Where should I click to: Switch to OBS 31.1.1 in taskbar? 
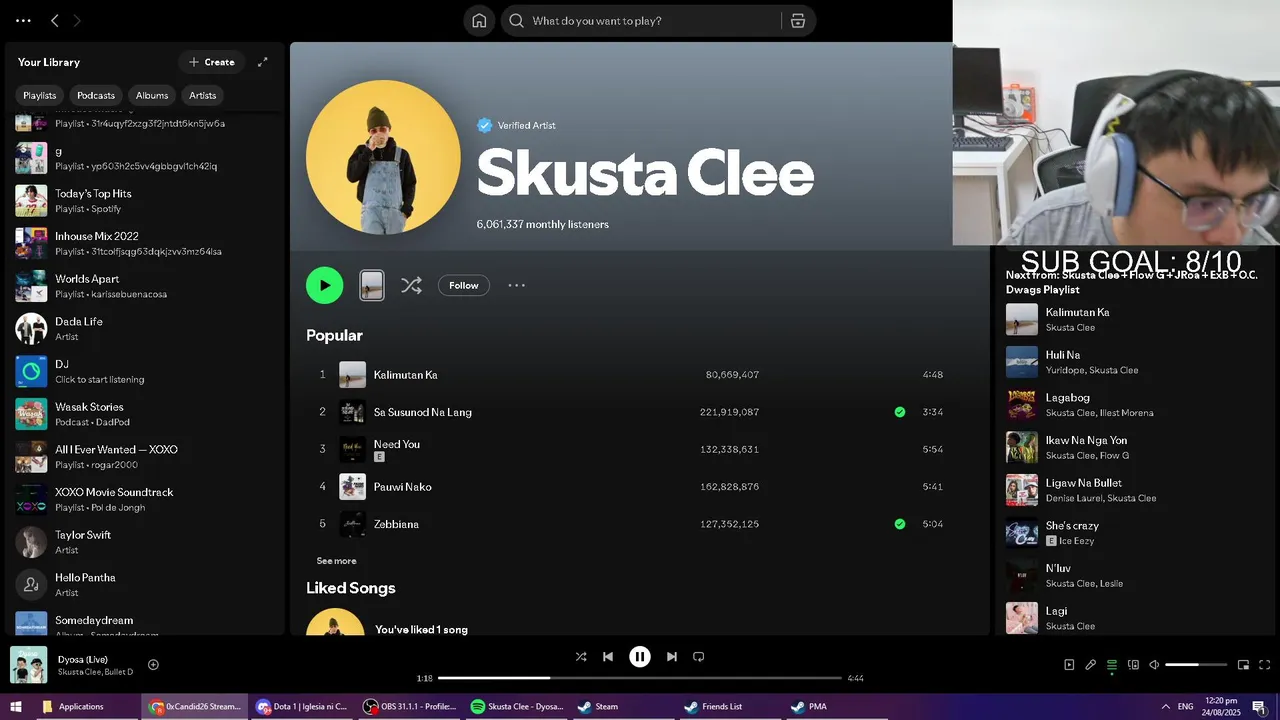pyautogui.click(x=410, y=706)
